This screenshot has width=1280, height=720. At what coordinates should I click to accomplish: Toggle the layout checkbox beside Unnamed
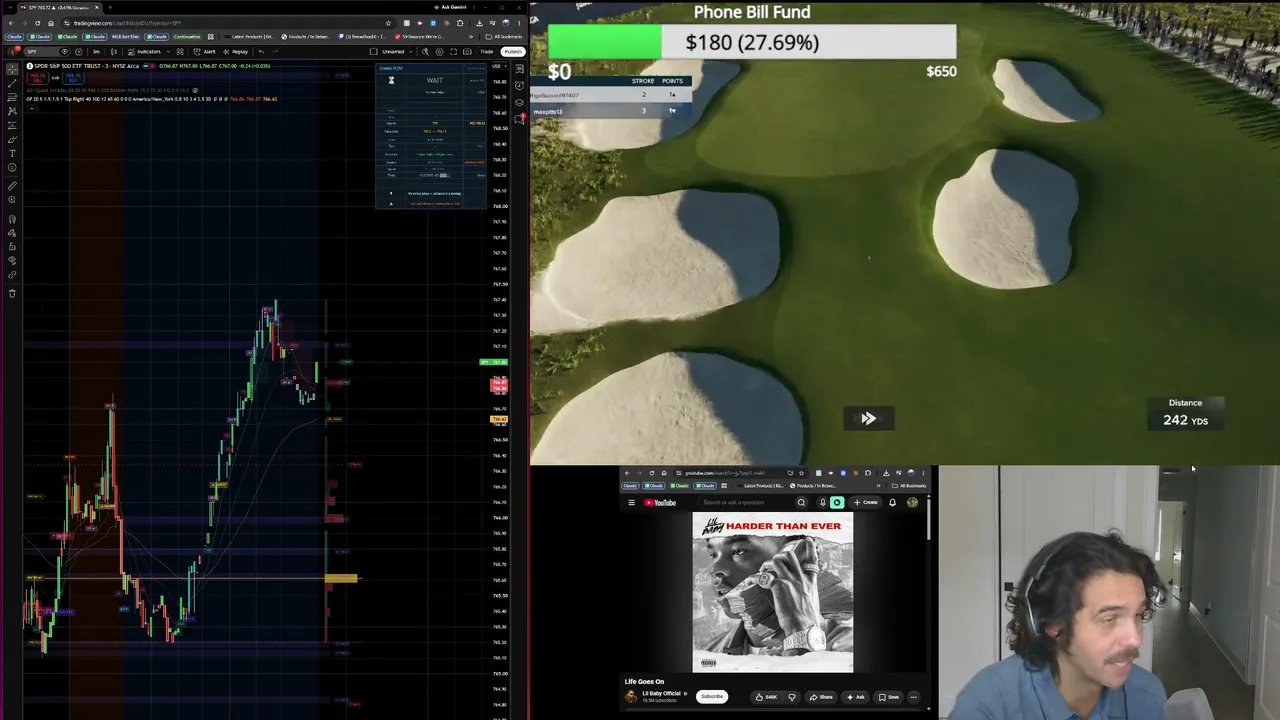point(374,51)
